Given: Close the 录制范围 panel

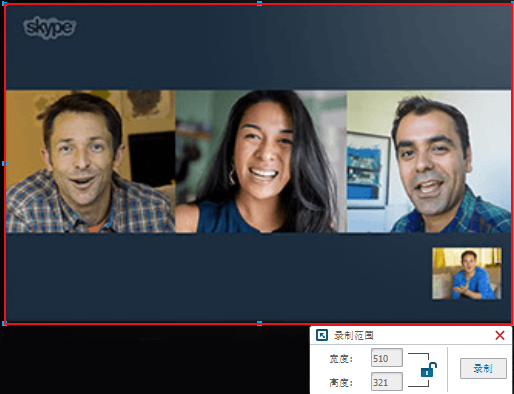Looking at the screenshot, I should tap(500, 335).
